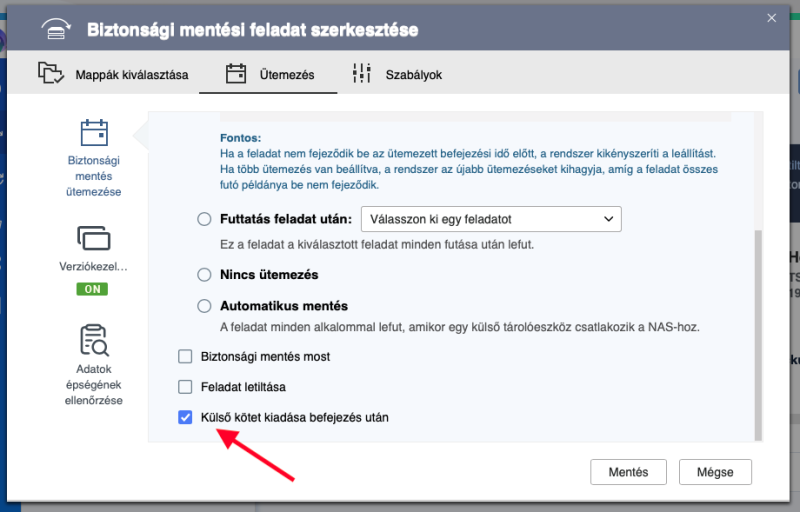
Task: Click the Szabályok sliders icon
Action: [362, 73]
